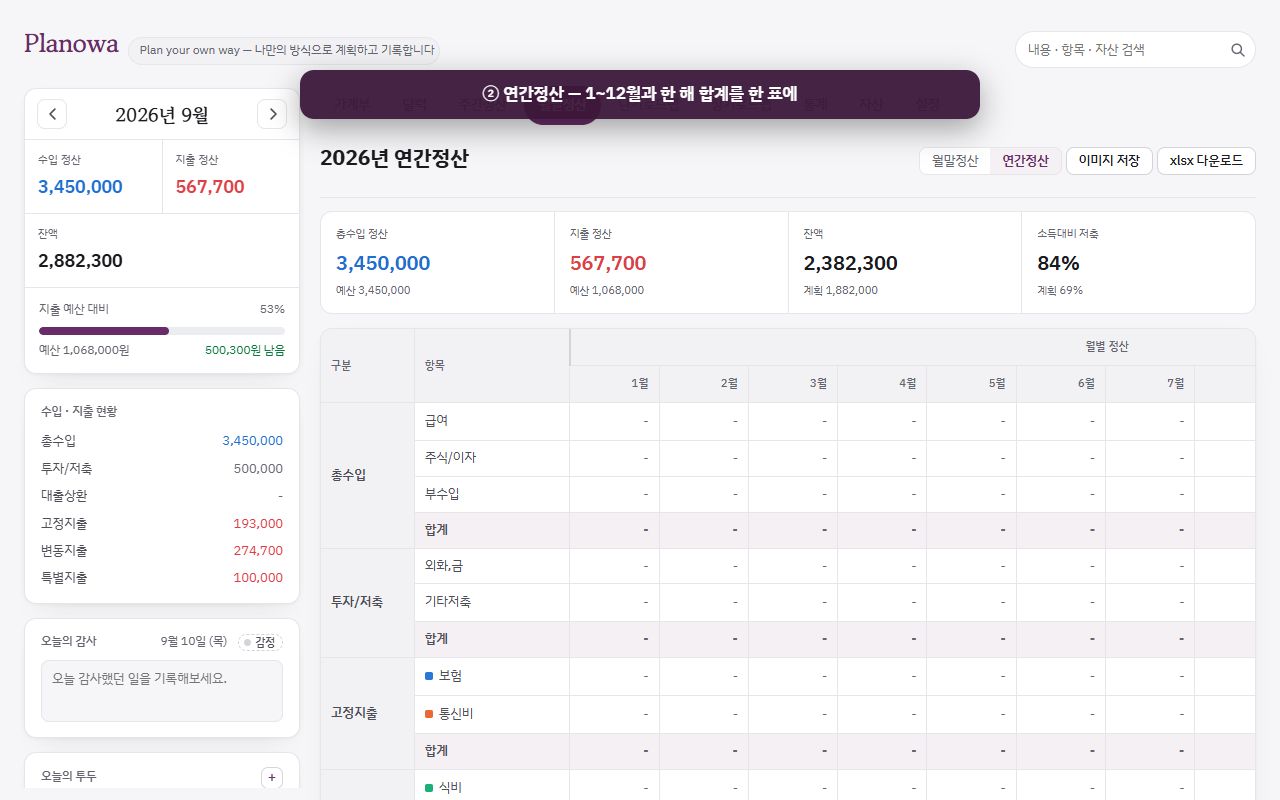Click the 예산 1,068,000 note in the 지출 정산 card
The image size is (1280, 800).
(607, 290)
